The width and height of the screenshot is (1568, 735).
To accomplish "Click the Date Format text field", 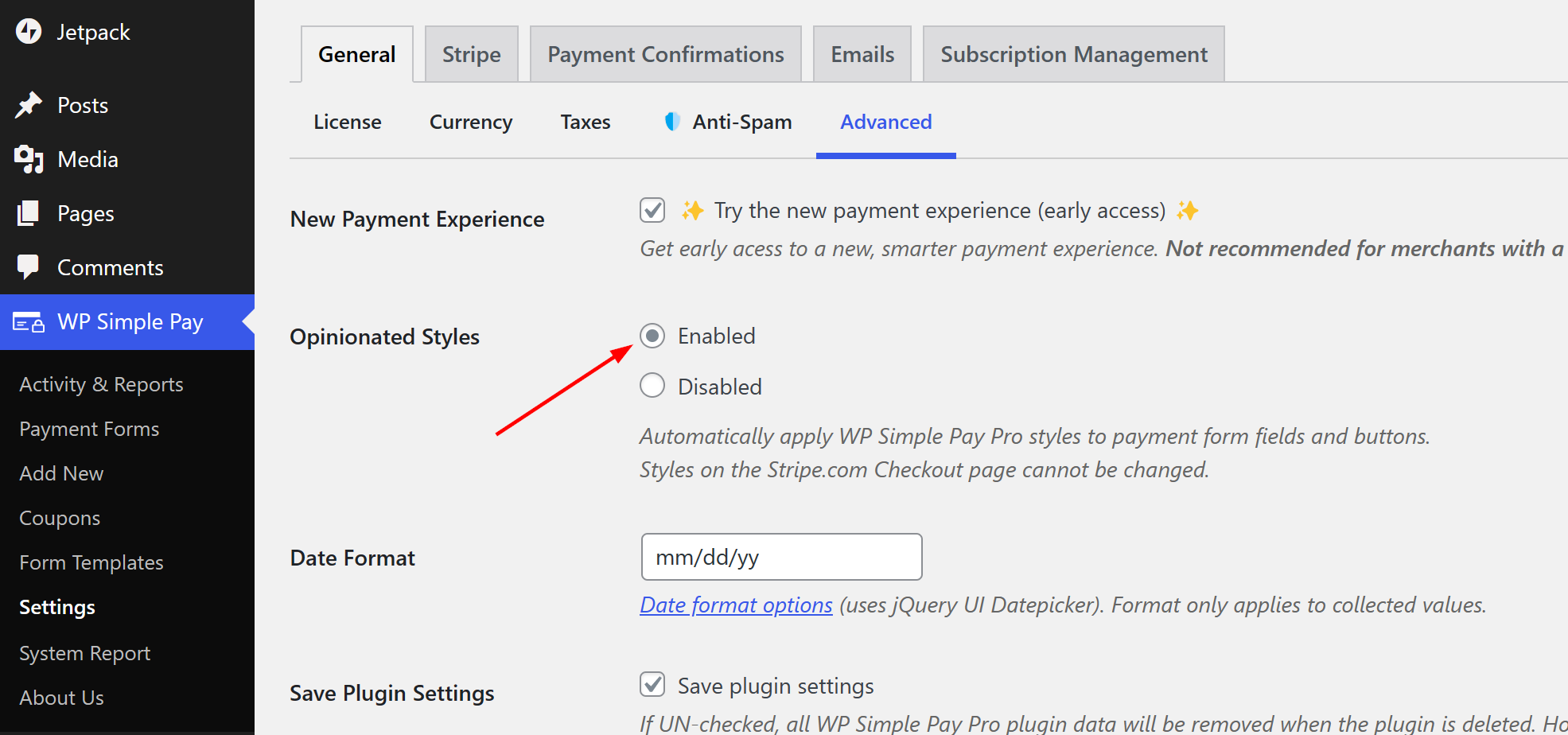I will click(782, 557).
